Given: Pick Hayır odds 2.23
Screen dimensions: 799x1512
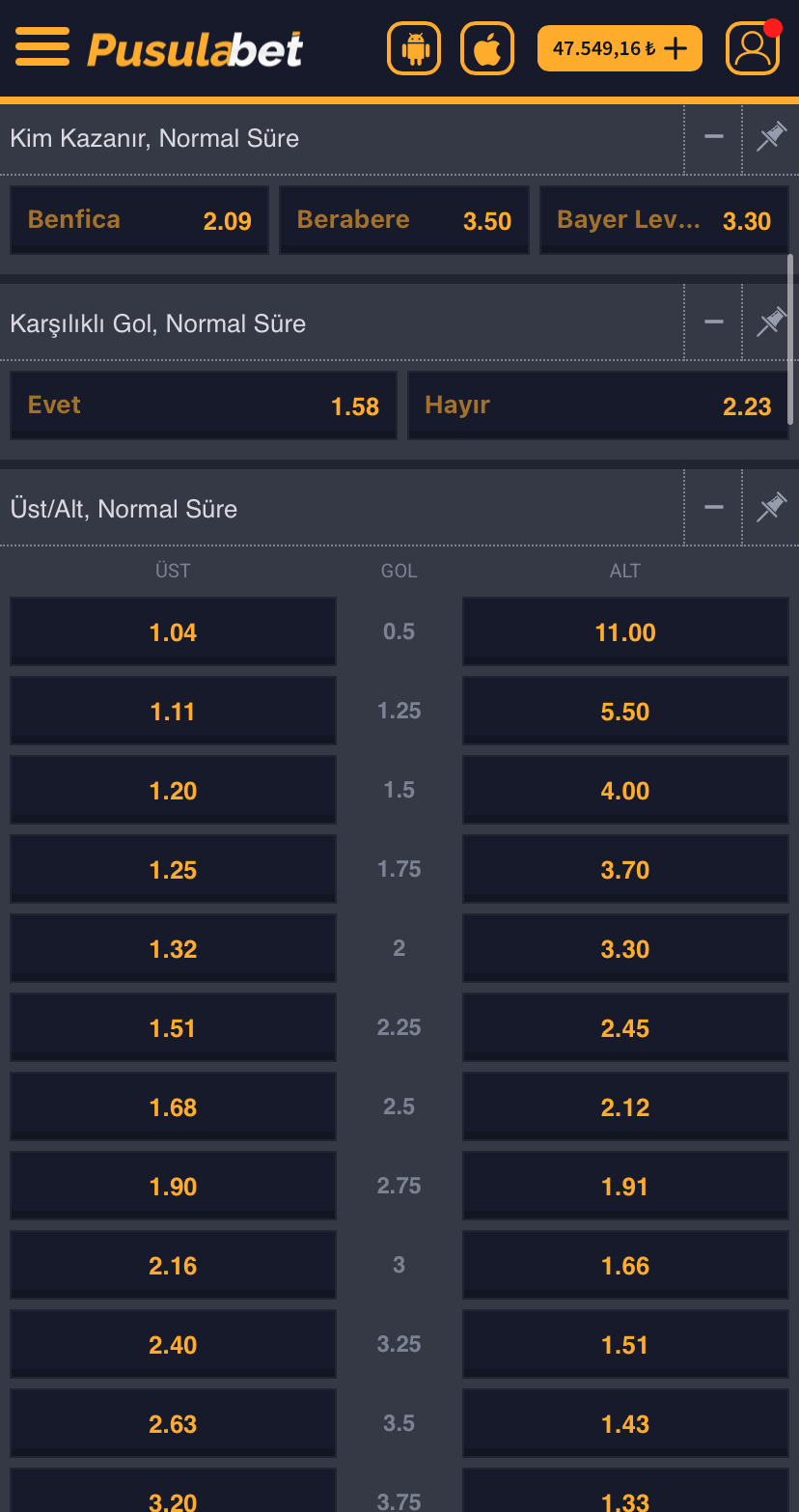Looking at the screenshot, I should pyautogui.click(x=598, y=406).
